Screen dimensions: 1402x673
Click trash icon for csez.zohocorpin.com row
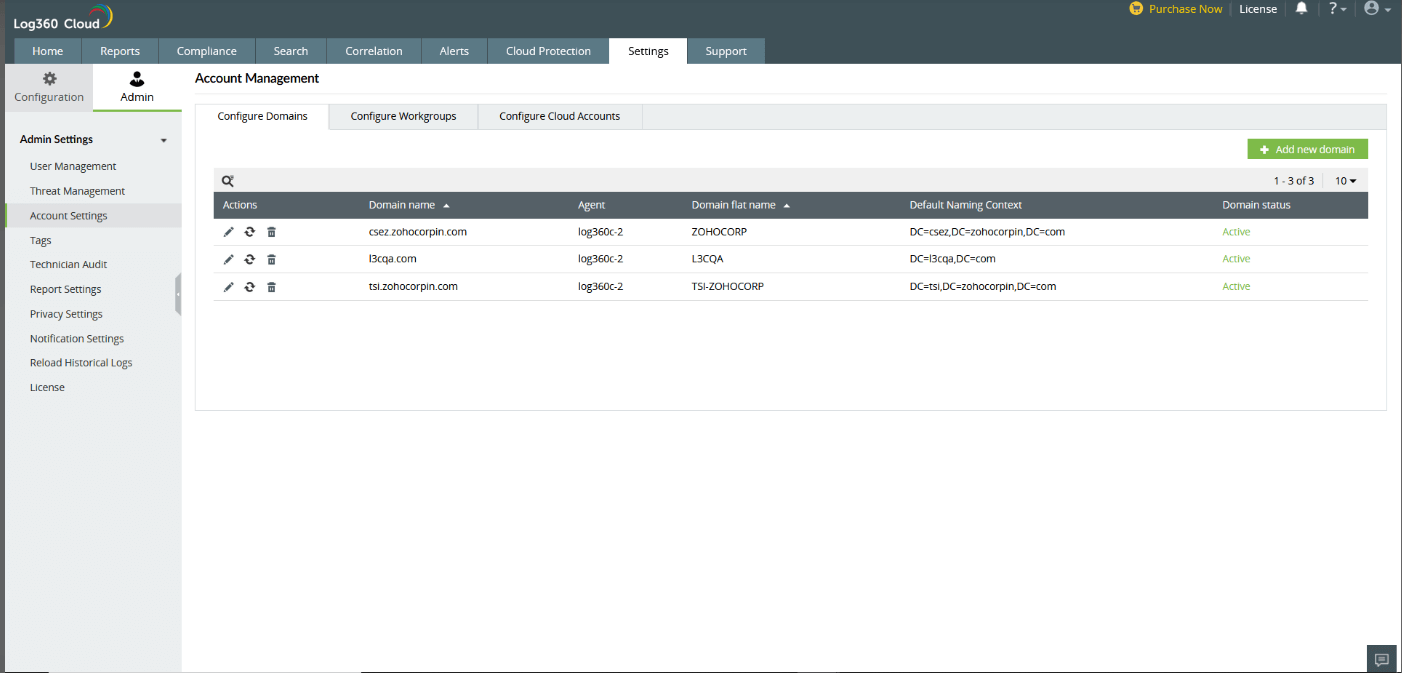click(x=271, y=232)
